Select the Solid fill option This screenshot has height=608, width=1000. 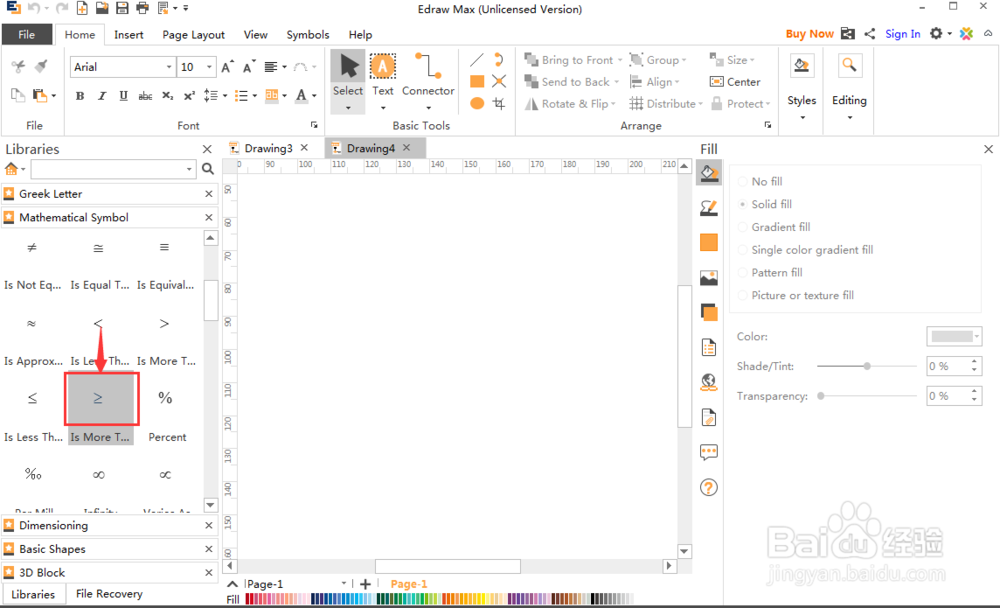765,204
